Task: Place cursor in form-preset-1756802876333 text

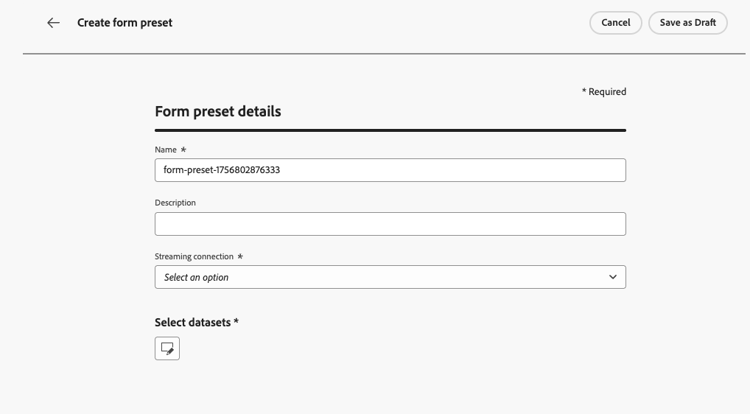Action: click(221, 170)
